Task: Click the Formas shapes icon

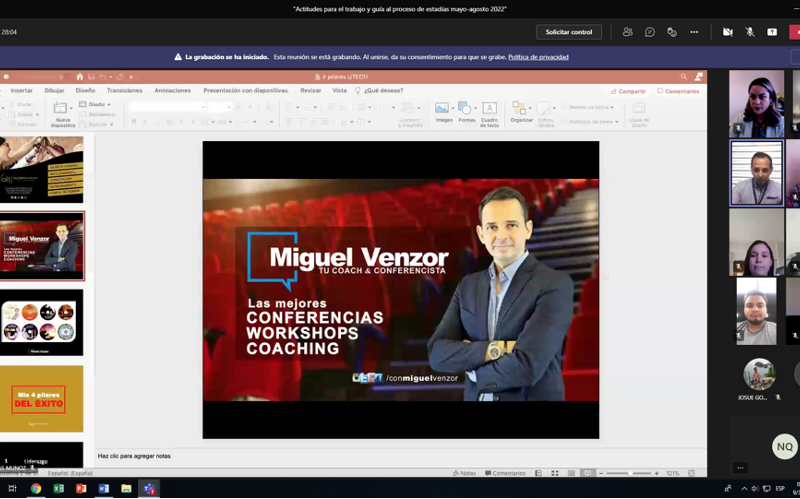Action: pos(464,108)
